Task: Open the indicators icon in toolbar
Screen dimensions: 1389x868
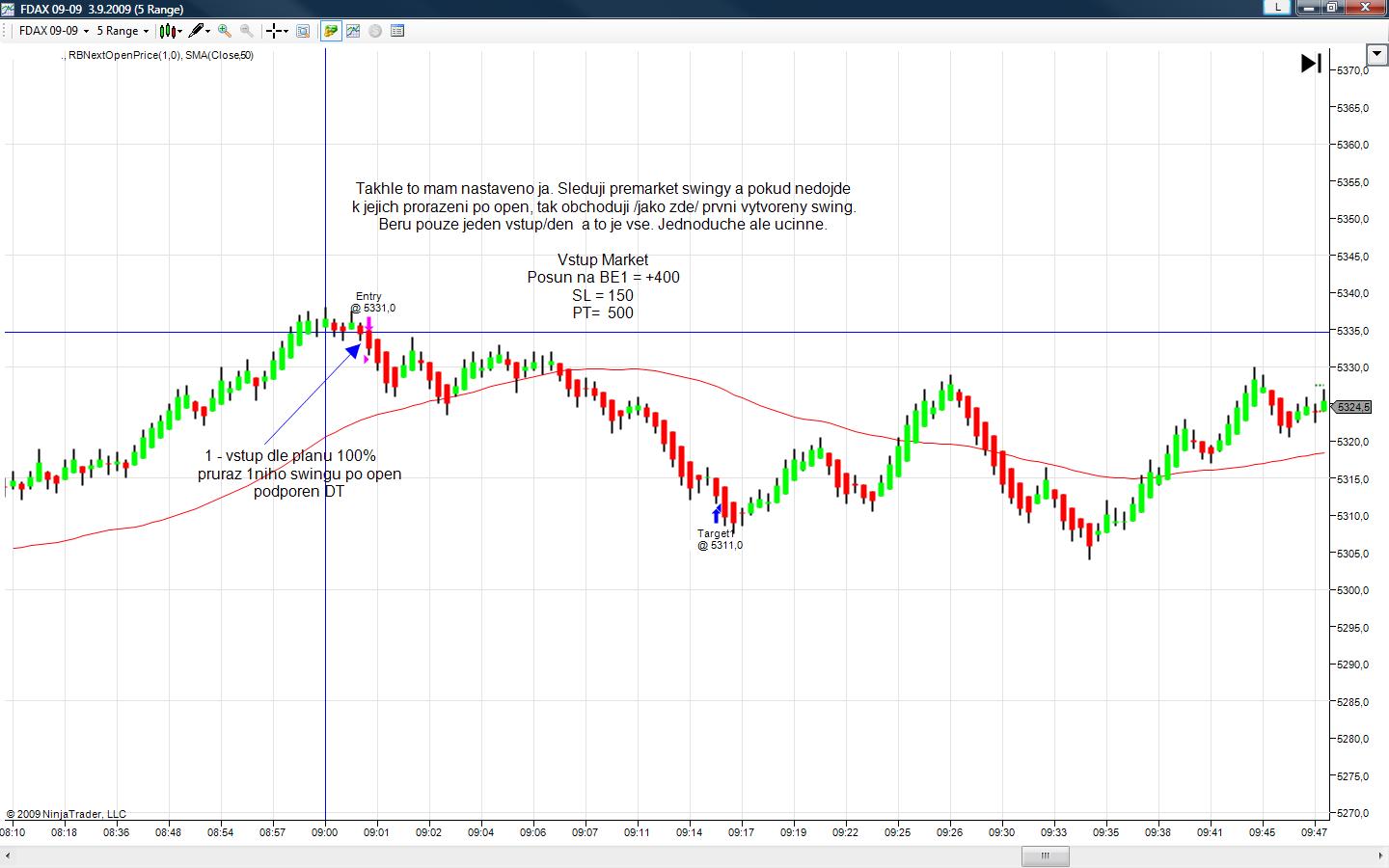Action: 353,31
